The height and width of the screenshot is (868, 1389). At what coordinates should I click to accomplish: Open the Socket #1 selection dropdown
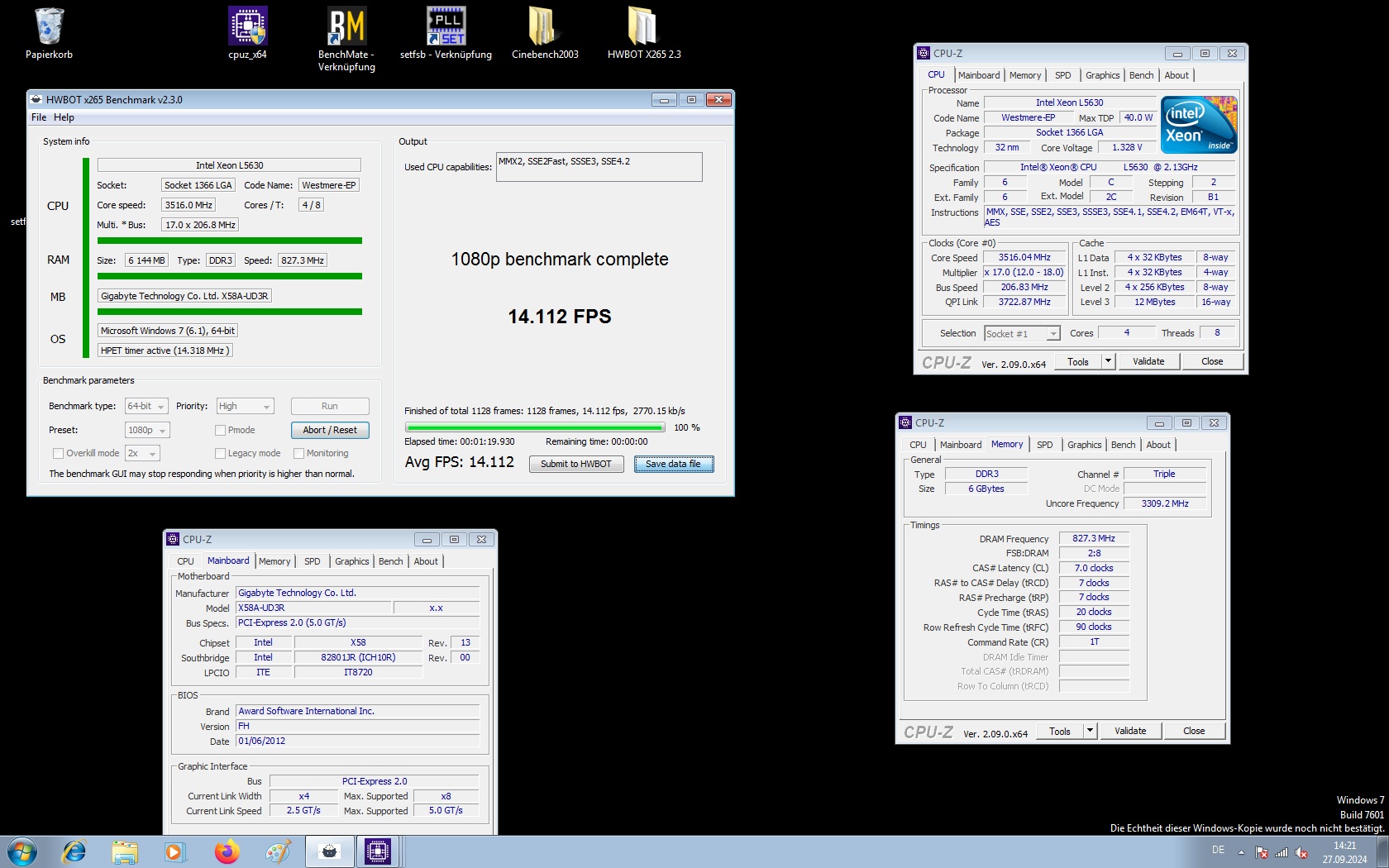(x=1022, y=333)
